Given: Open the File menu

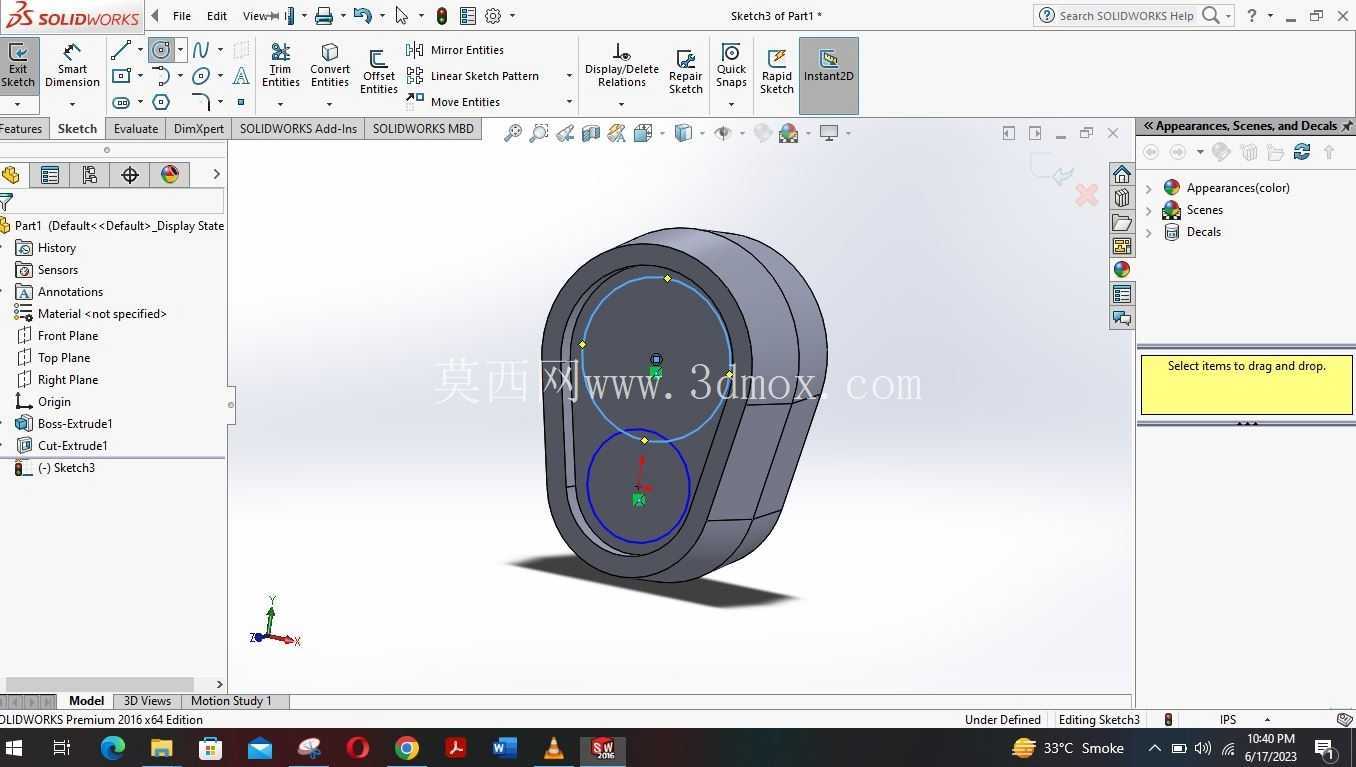Looking at the screenshot, I should click(182, 16).
